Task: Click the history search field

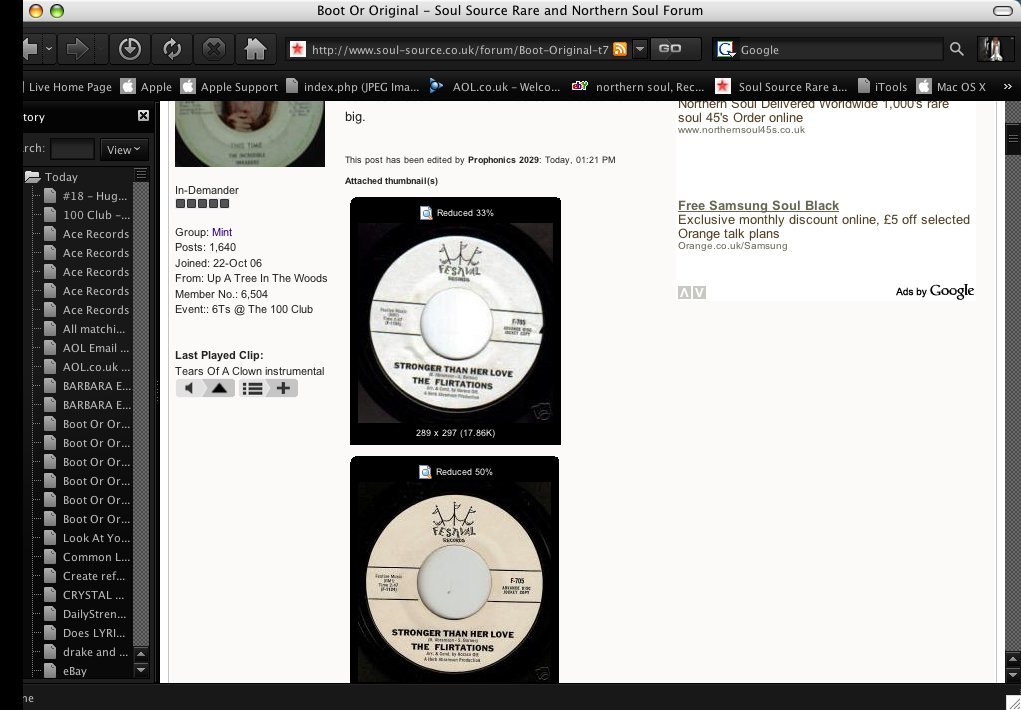Action: tap(72, 149)
